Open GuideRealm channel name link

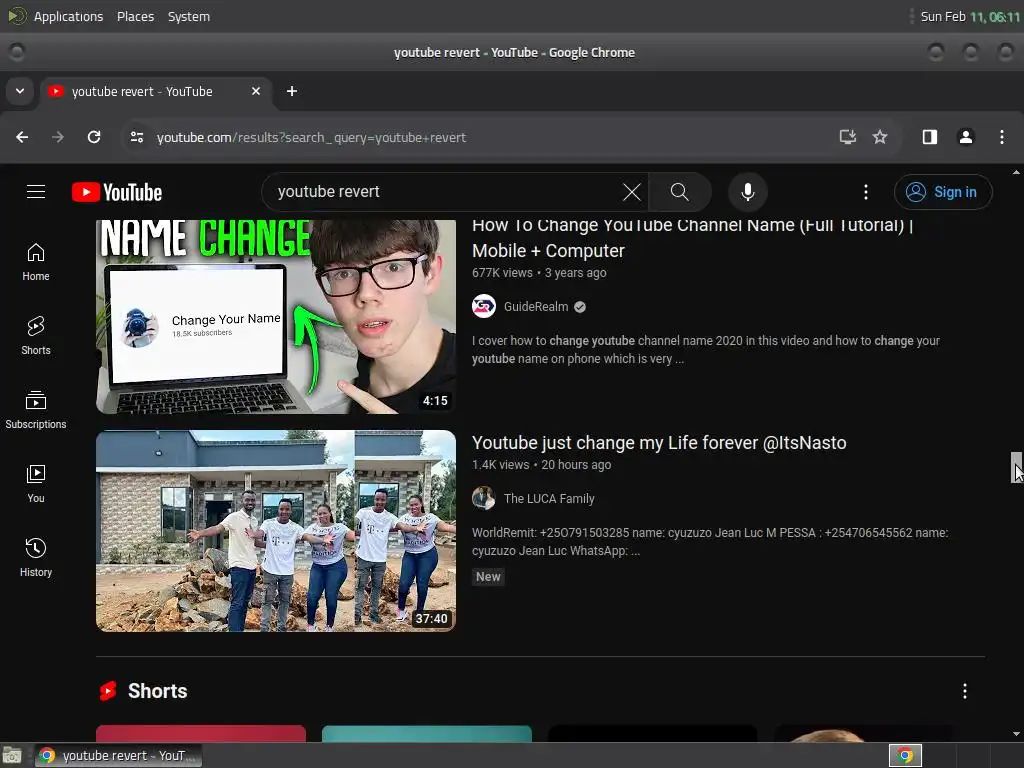tap(536, 306)
